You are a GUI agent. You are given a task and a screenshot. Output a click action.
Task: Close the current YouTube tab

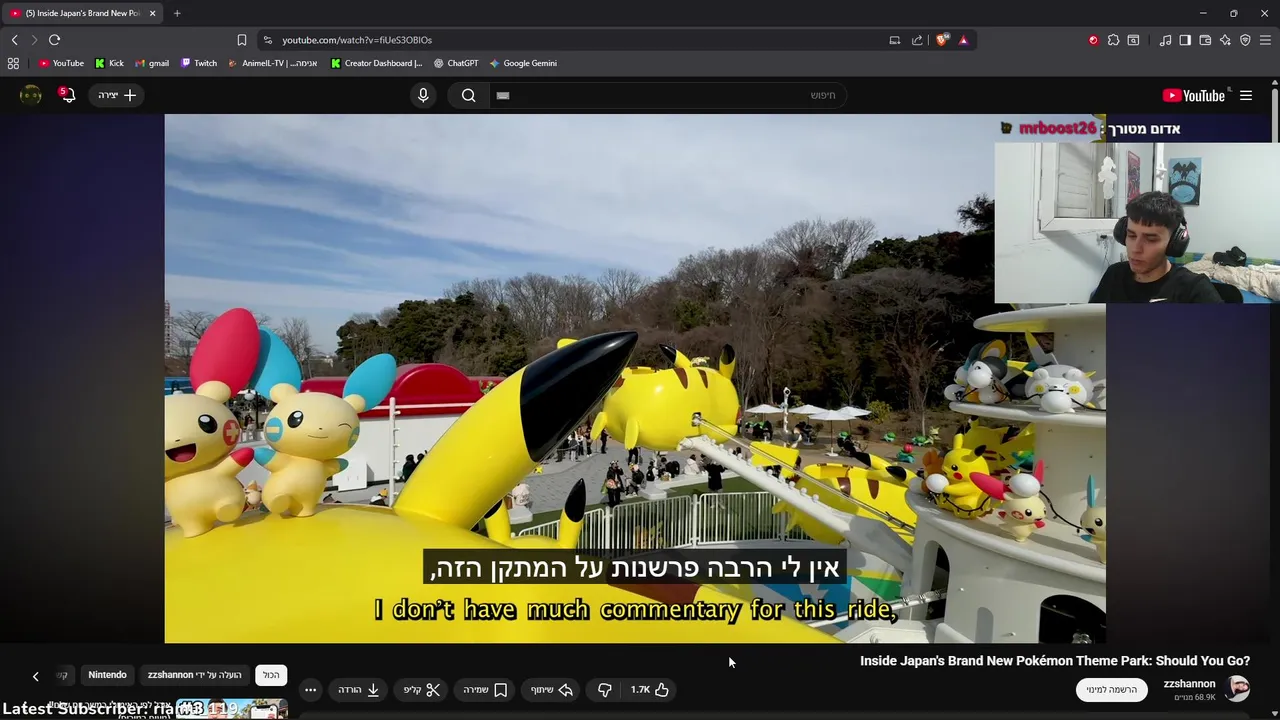(153, 13)
